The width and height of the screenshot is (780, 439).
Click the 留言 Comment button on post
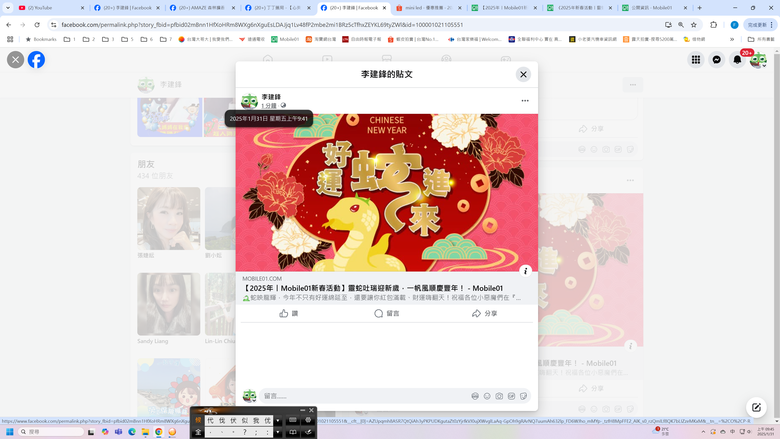click(387, 313)
